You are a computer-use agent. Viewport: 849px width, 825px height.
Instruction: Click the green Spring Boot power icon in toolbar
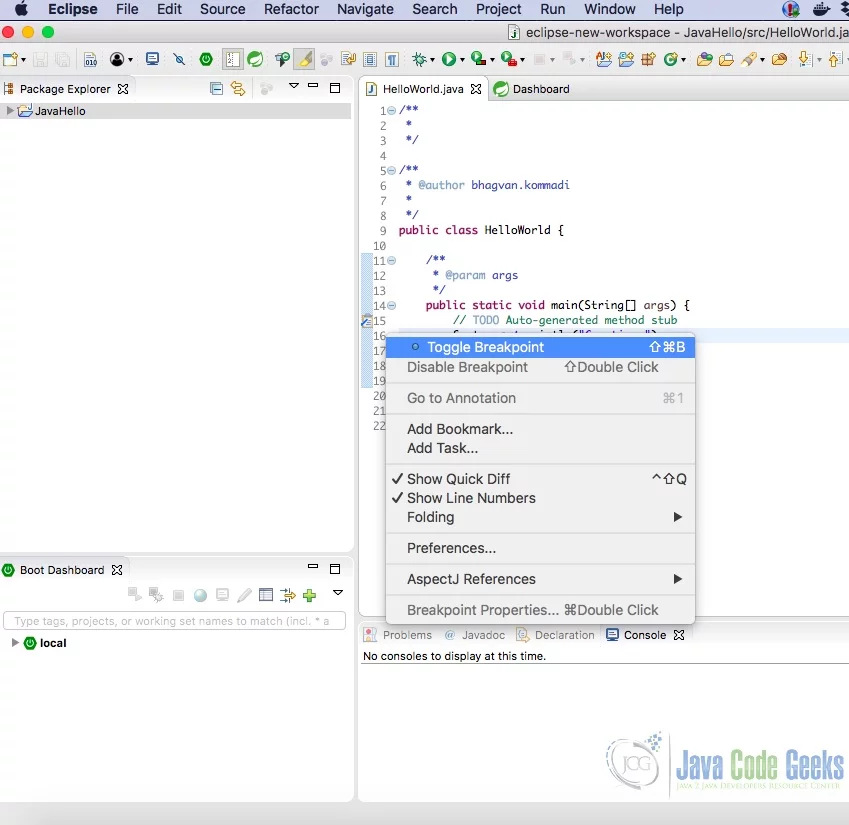pos(206,59)
